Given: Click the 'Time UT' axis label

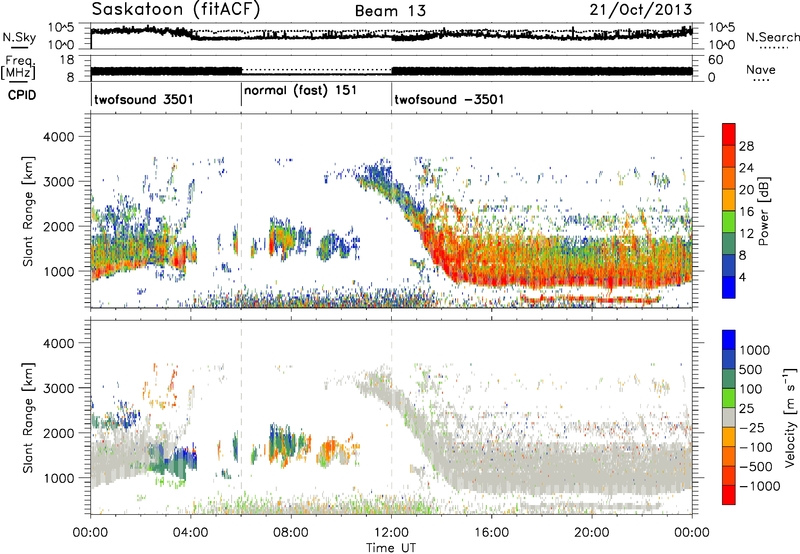Looking at the screenshot, I should pos(391,548).
